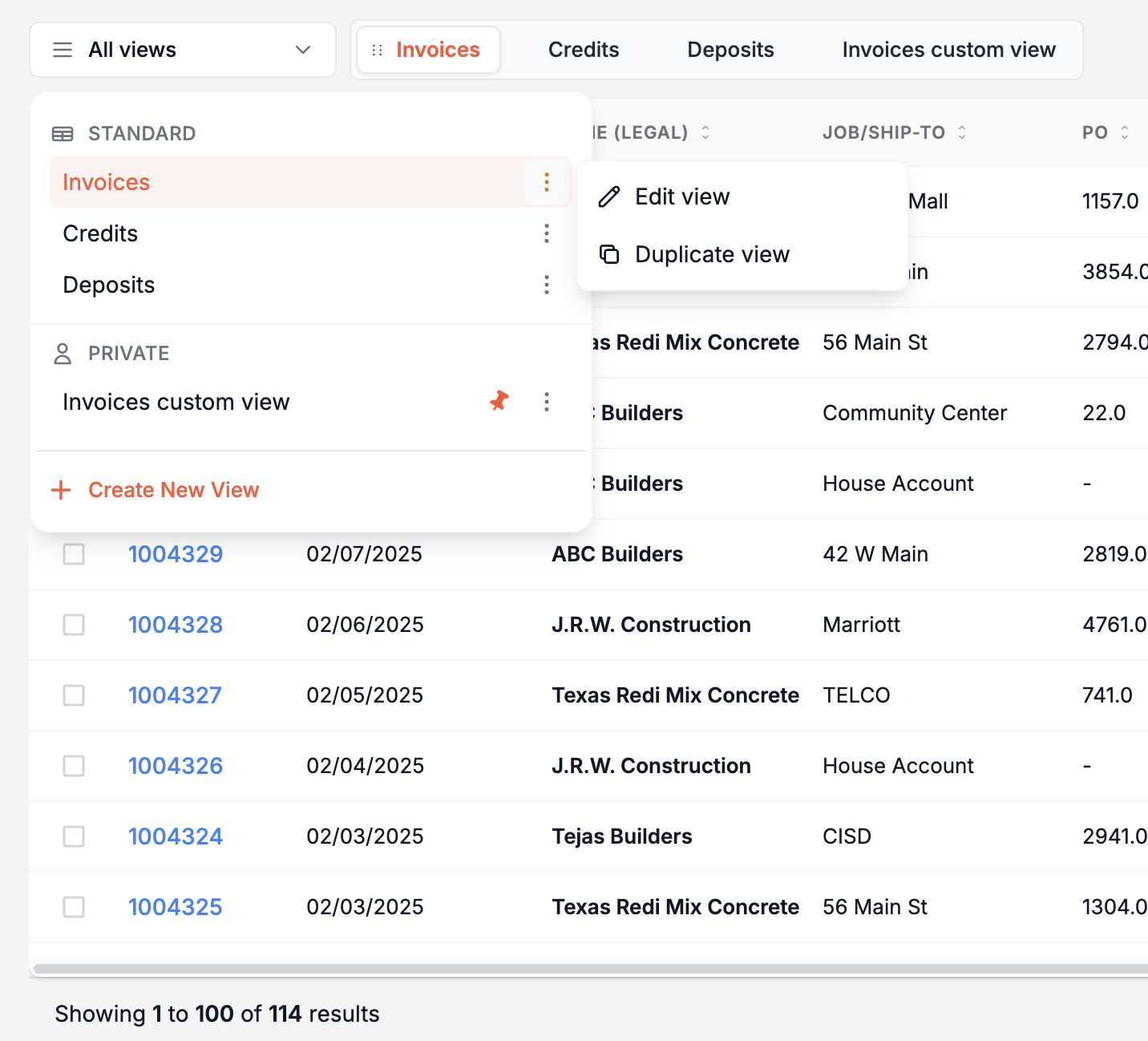Image resolution: width=1148 pixels, height=1041 pixels.
Task: Click the hamburger icon in All views
Action: coord(63,50)
